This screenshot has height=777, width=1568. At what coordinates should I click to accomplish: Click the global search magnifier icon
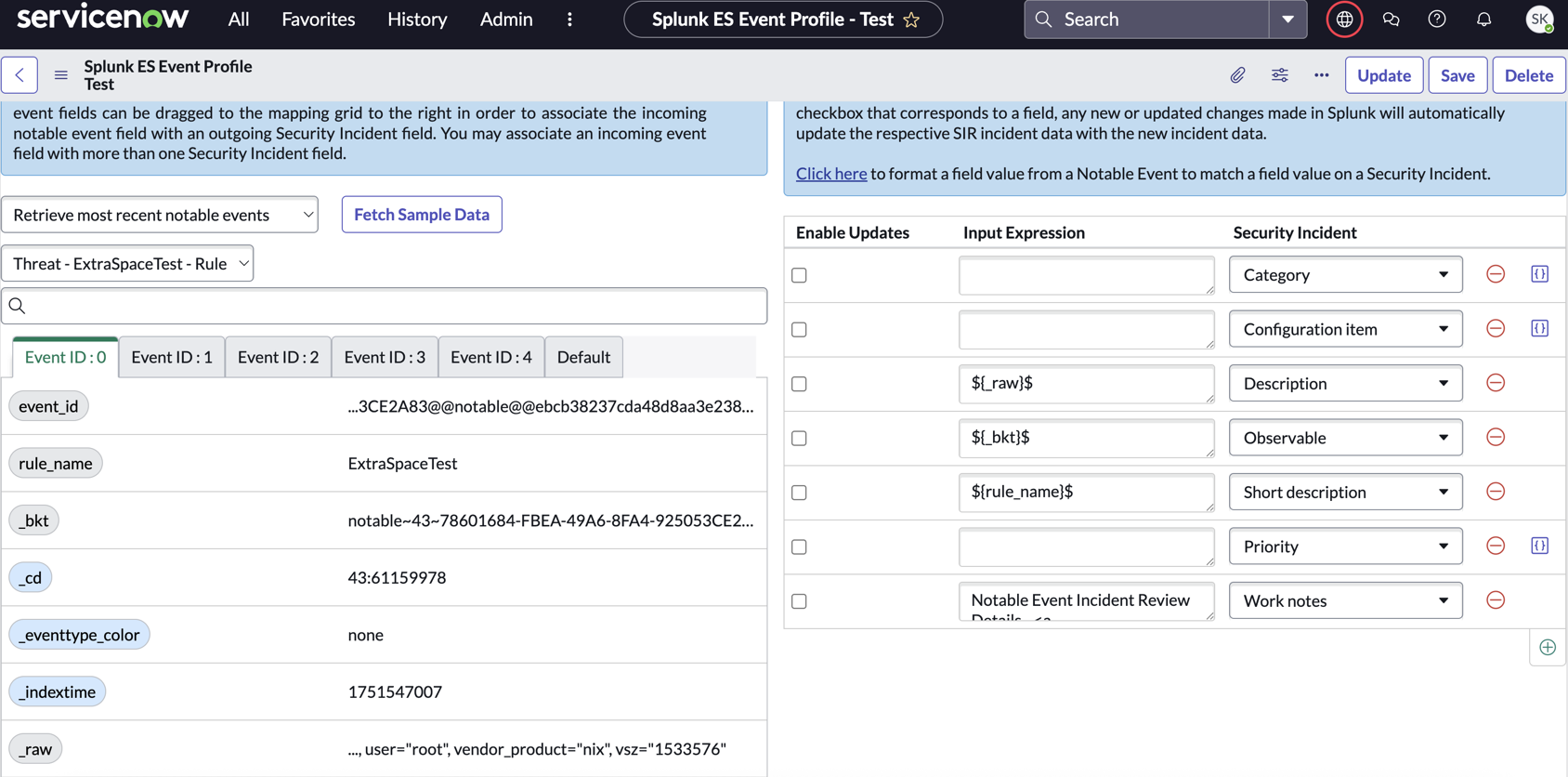(x=1043, y=20)
